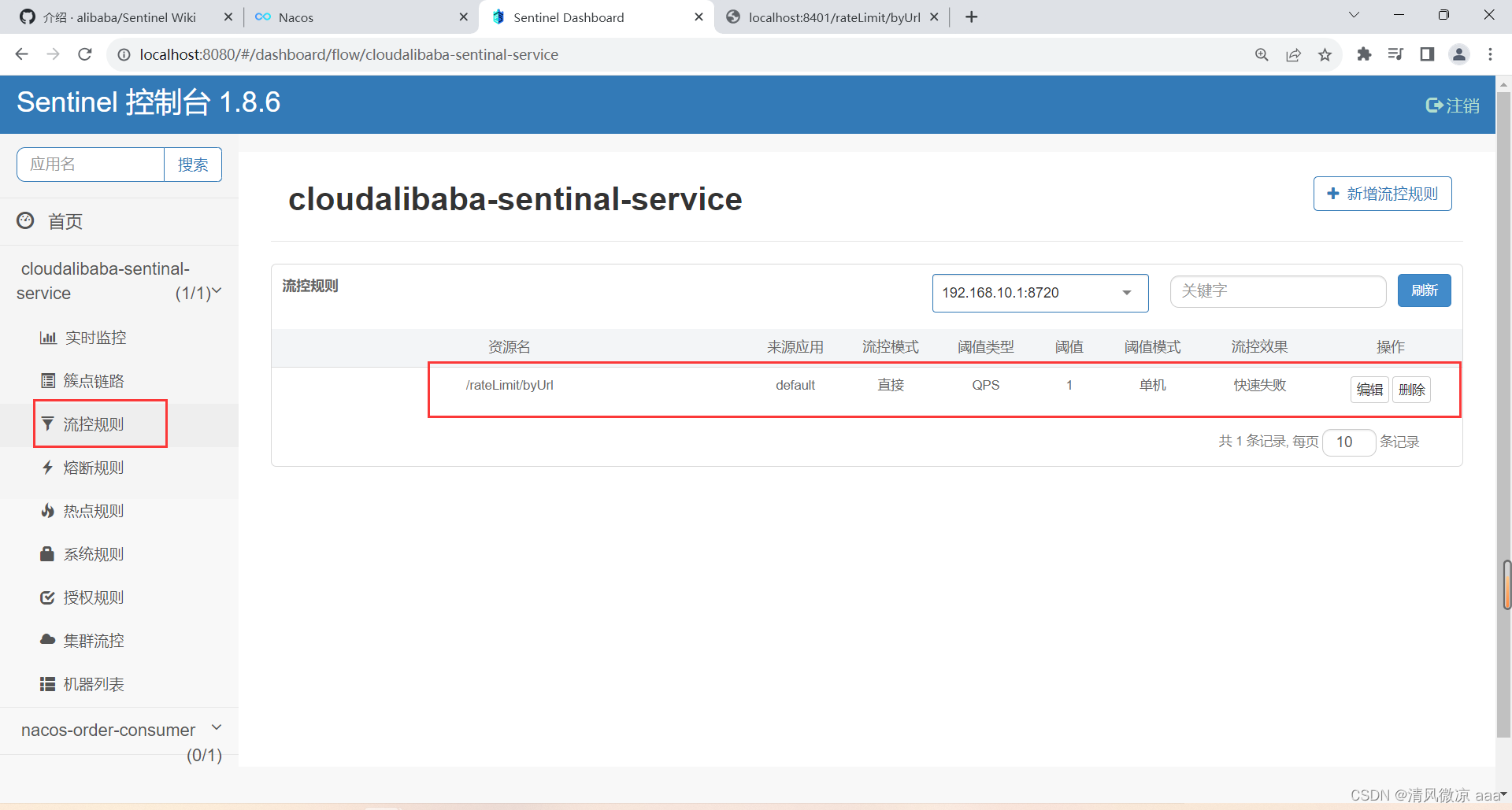Open 实时监控 in the sidebar

pos(95,338)
